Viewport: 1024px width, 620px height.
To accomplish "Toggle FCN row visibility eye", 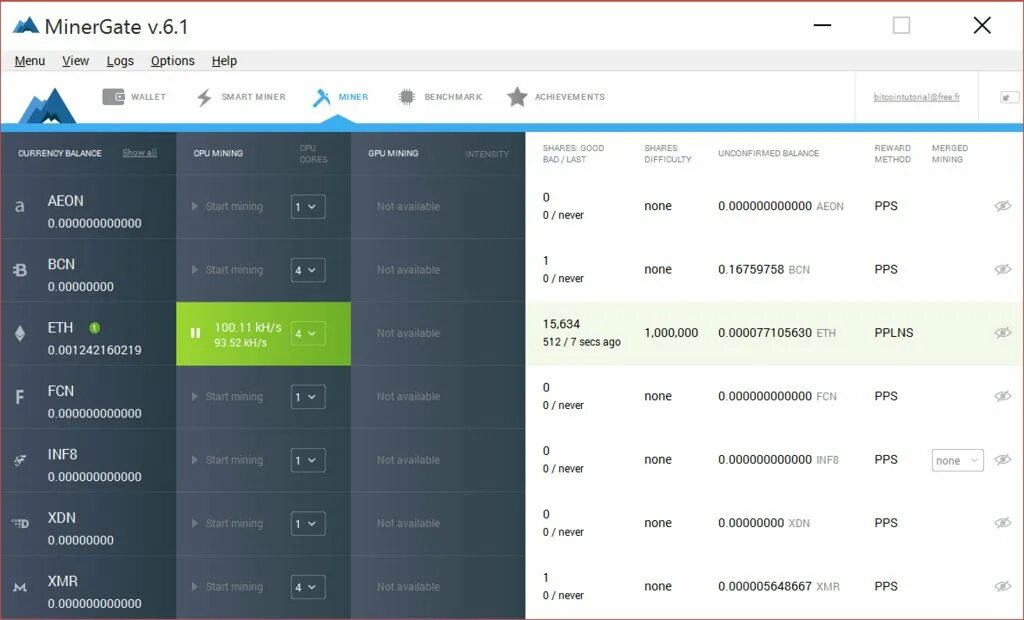I will pyautogui.click(x=1002, y=396).
